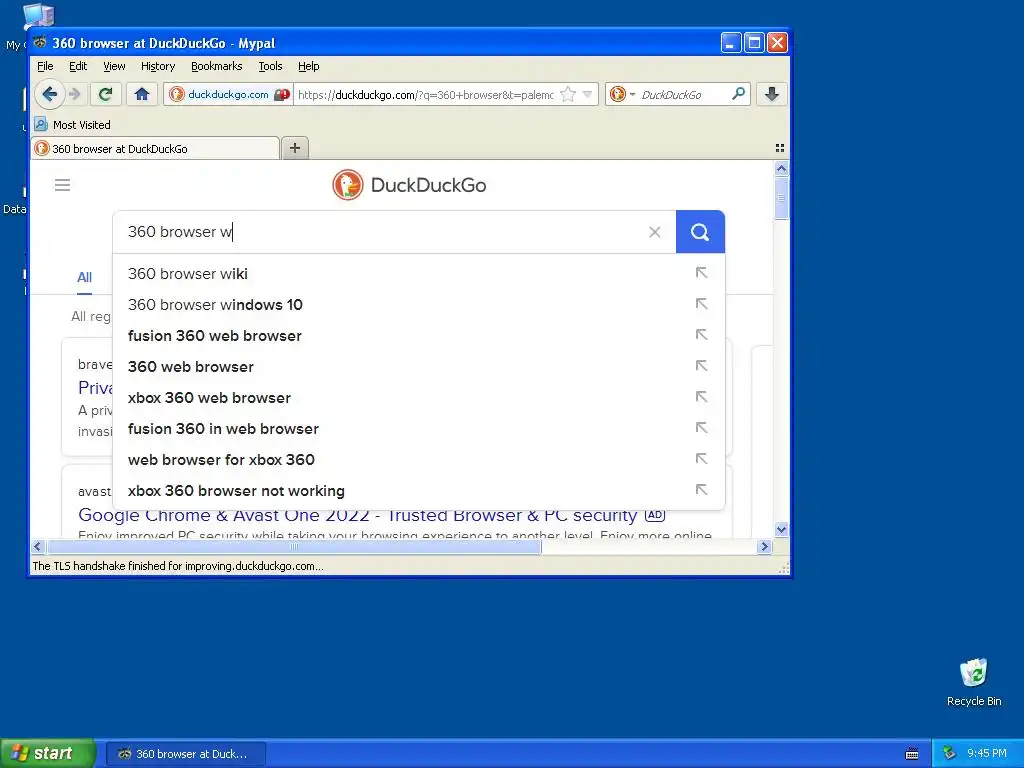Open the Help menu

(308, 66)
